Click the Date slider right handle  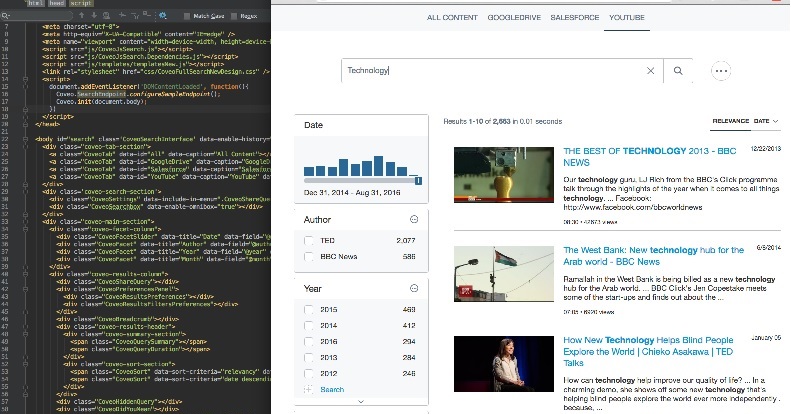(418, 181)
